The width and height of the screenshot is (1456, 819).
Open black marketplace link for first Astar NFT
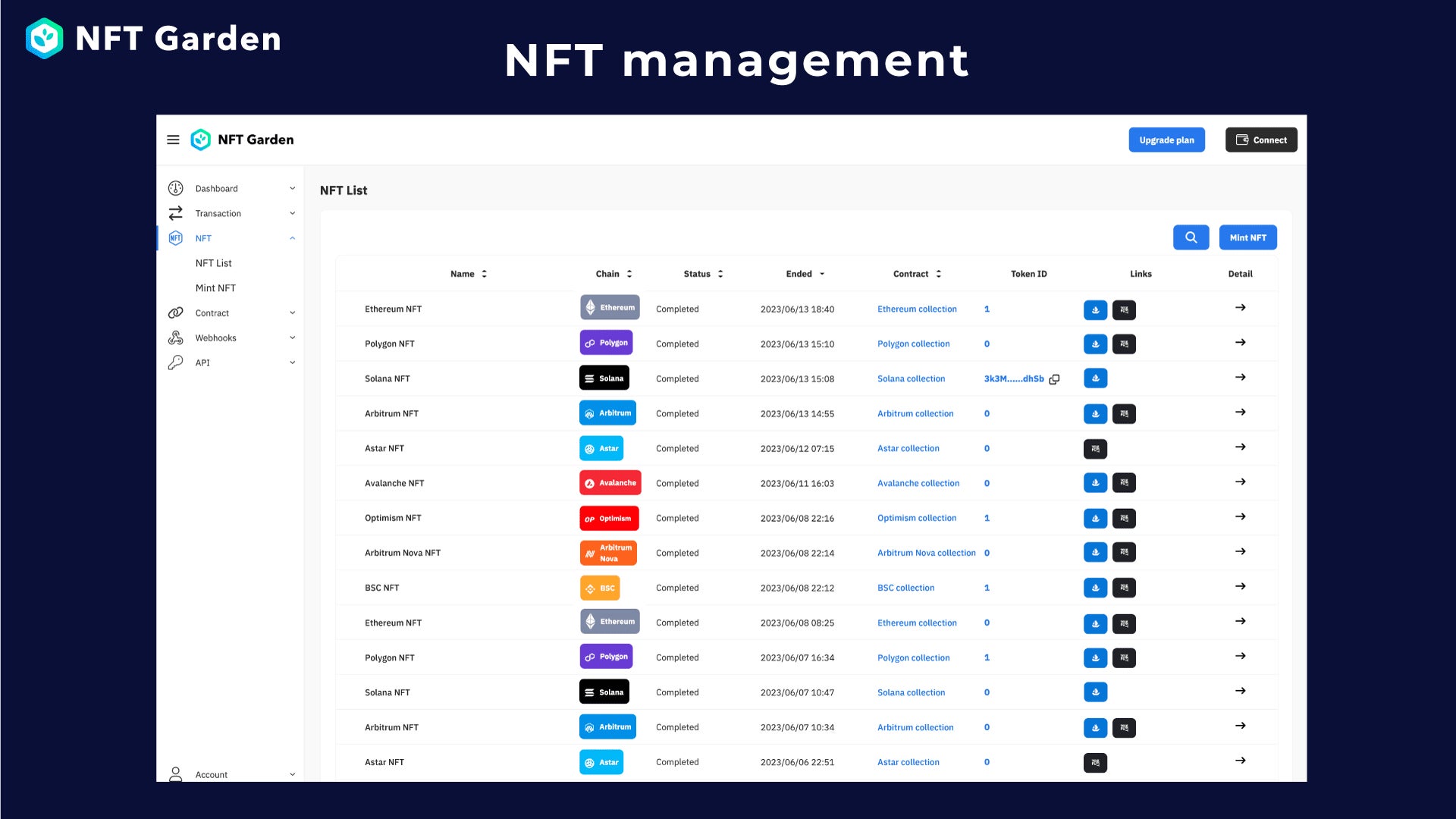(1095, 449)
